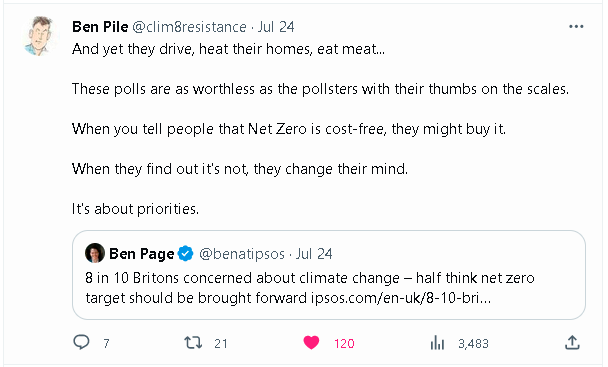Click the Jul 24 timestamp on Ben Pile's tweet
The height and width of the screenshot is (367, 608).
276,27
